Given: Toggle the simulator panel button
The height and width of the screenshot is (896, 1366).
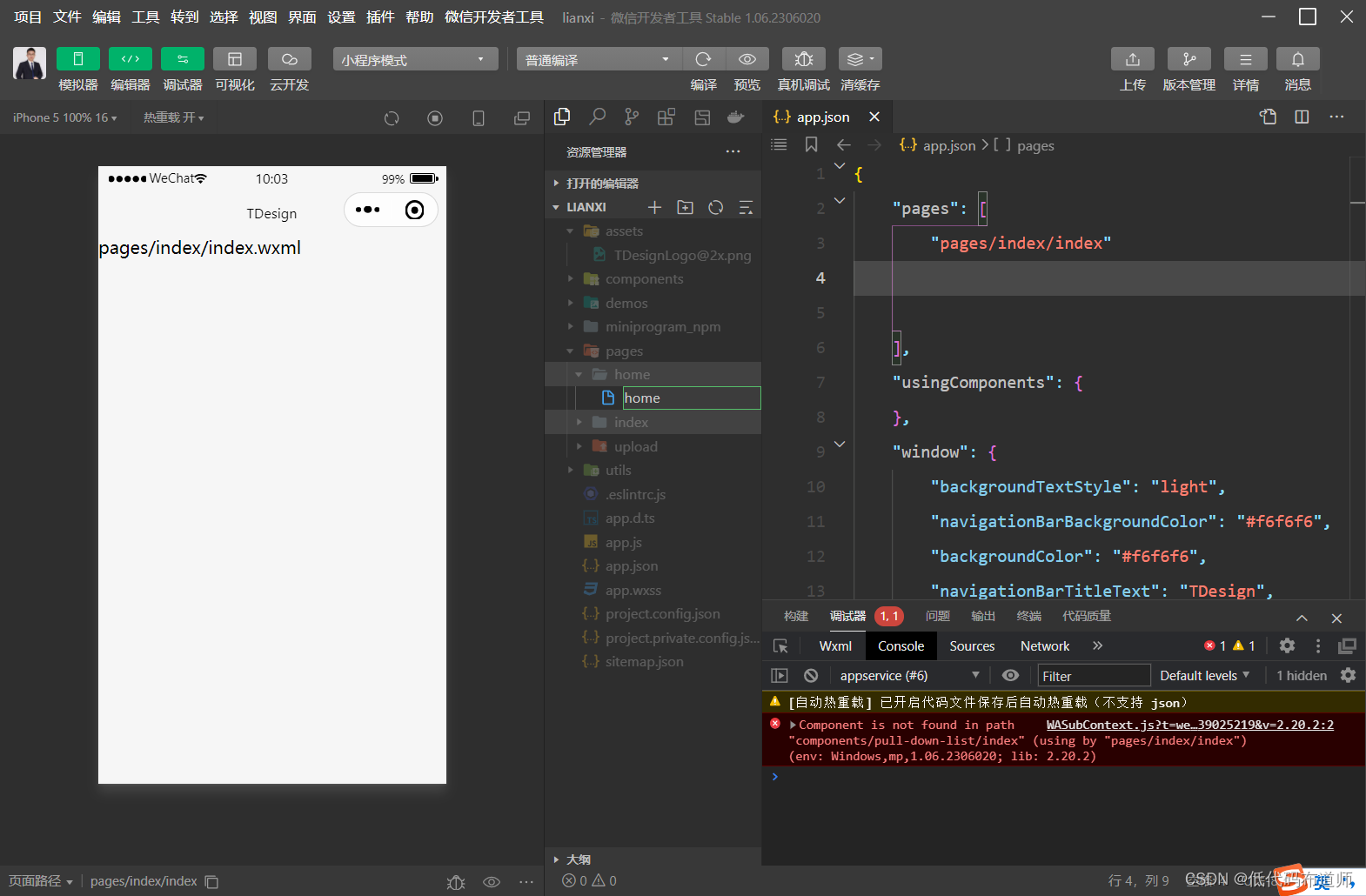Looking at the screenshot, I should click(x=77, y=58).
